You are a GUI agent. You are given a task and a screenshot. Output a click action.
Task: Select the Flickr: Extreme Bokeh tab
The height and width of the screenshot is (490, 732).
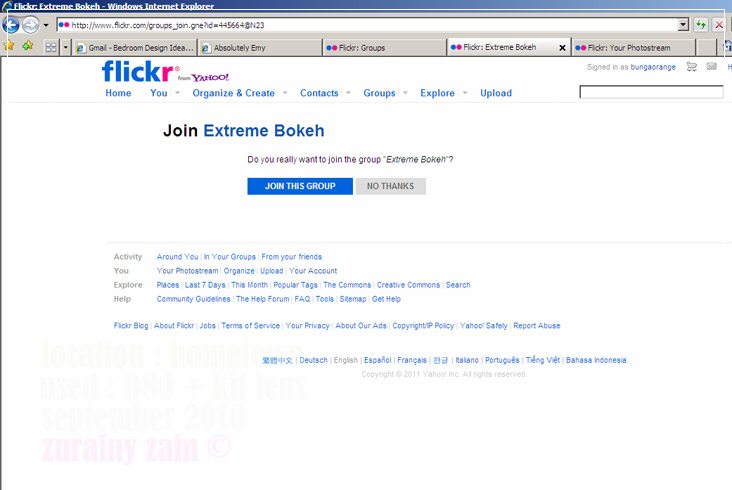click(502, 47)
